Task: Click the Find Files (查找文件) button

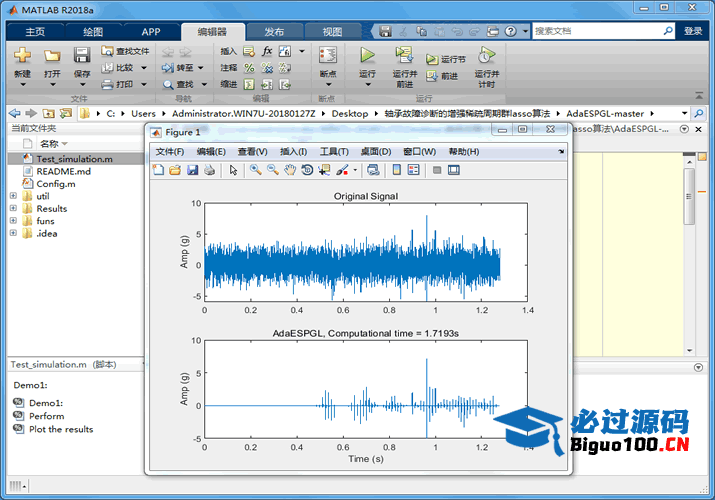Action: (x=125, y=51)
